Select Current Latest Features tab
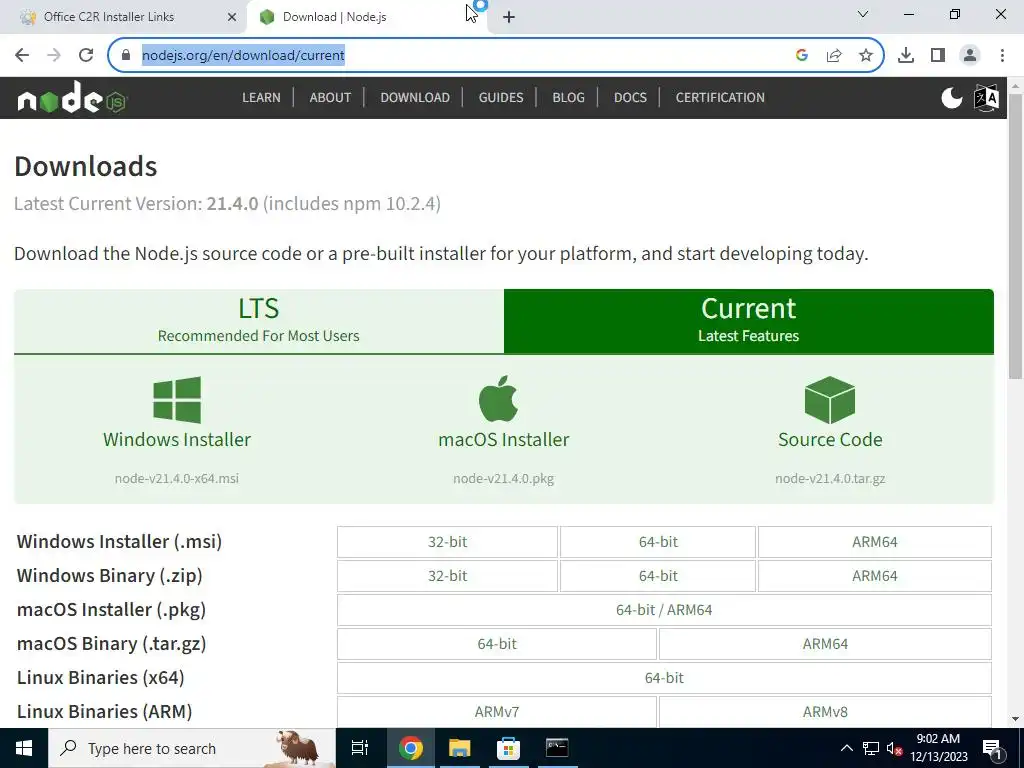The image size is (1024, 768). click(748, 321)
